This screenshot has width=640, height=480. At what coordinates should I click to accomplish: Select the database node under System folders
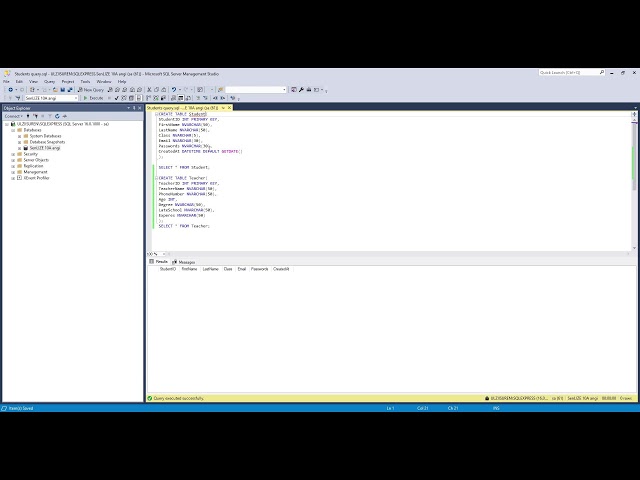point(44,148)
